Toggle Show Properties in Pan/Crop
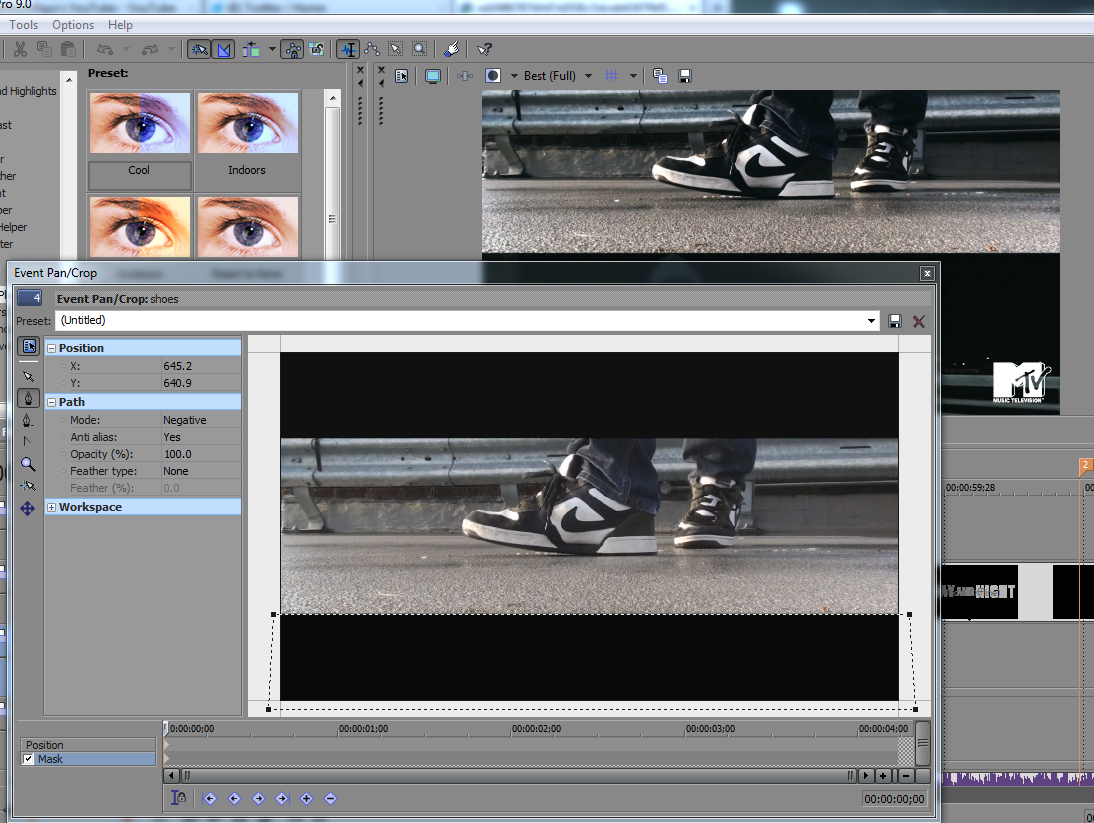Screen dimensions: 1094x823 tap(29, 346)
